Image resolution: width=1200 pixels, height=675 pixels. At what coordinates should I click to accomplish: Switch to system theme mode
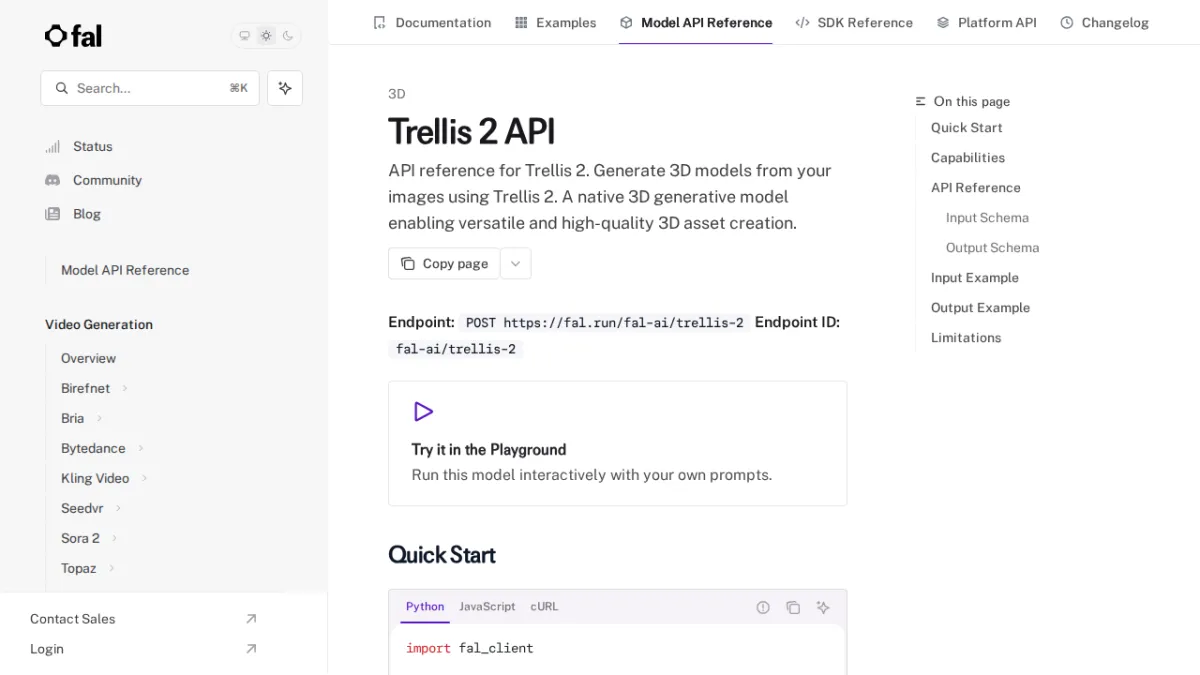[244, 36]
